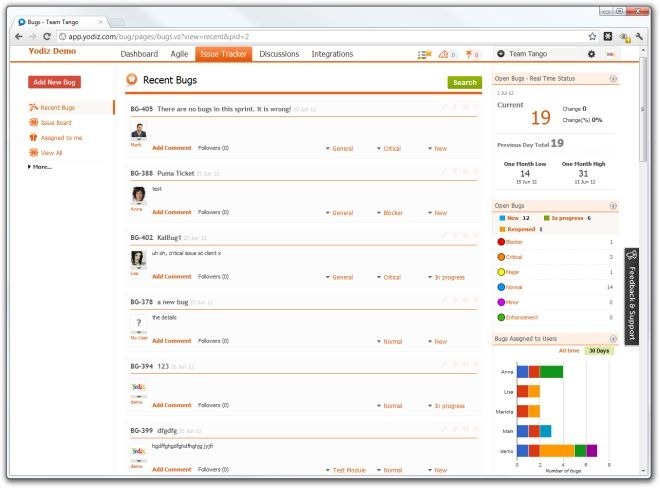The image size is (660, 488).
Task: Click the green In progress legend swatch
Action: pos(546,218)
